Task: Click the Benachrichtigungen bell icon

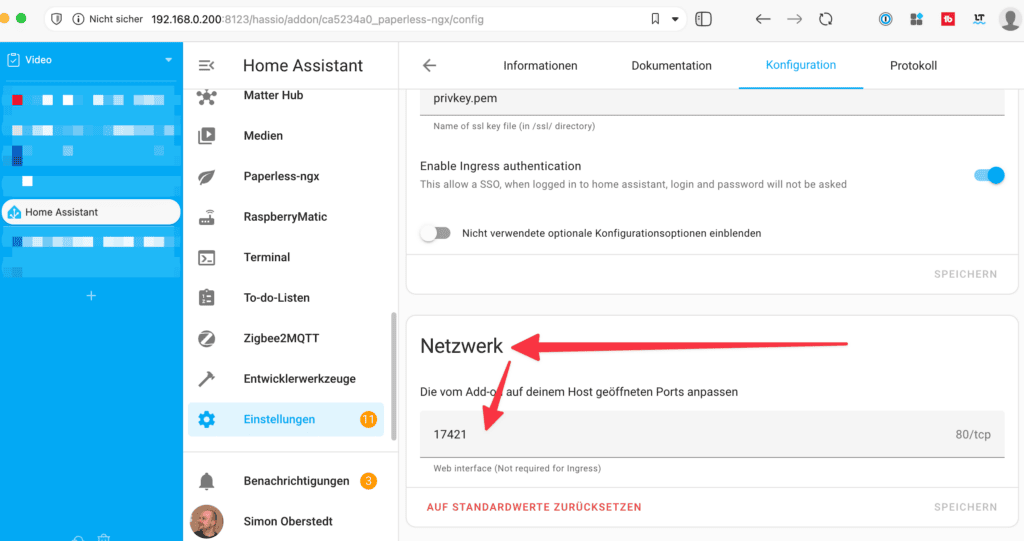Action: (x=206, y=481)
